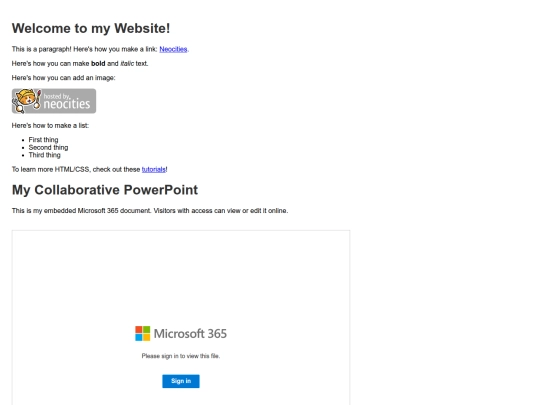This screenshot has width=540, height=405.
Task: Click the Microsoft four-color square logo
Action: (143, 333)
